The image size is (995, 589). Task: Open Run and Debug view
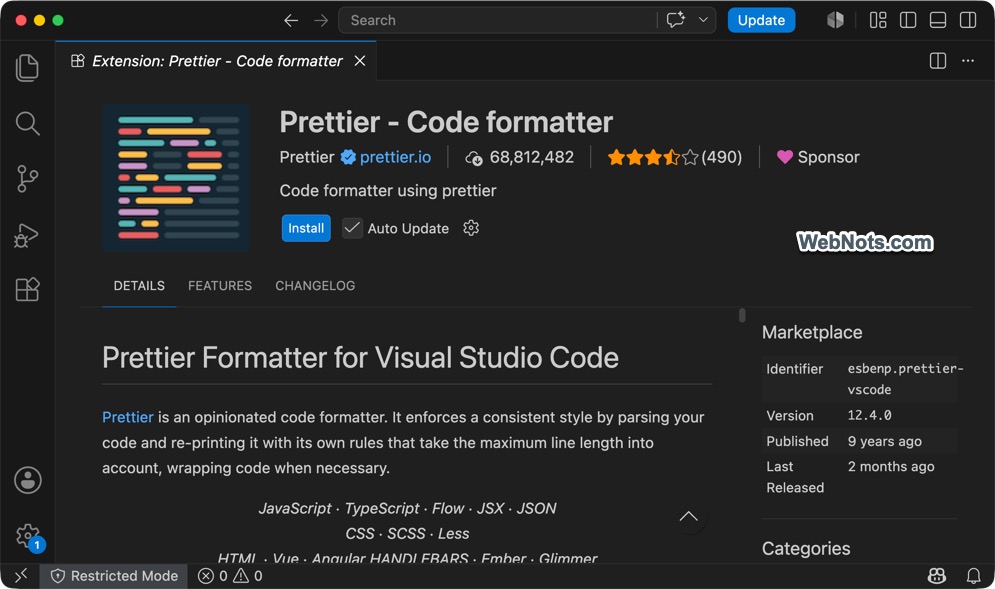point(27,235)
